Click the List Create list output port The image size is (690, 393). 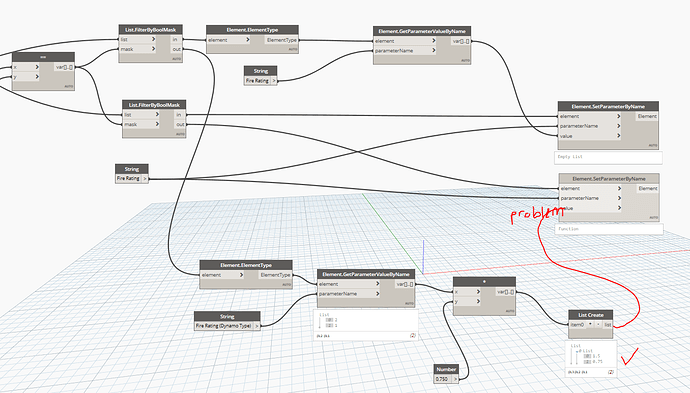(608, 325)
